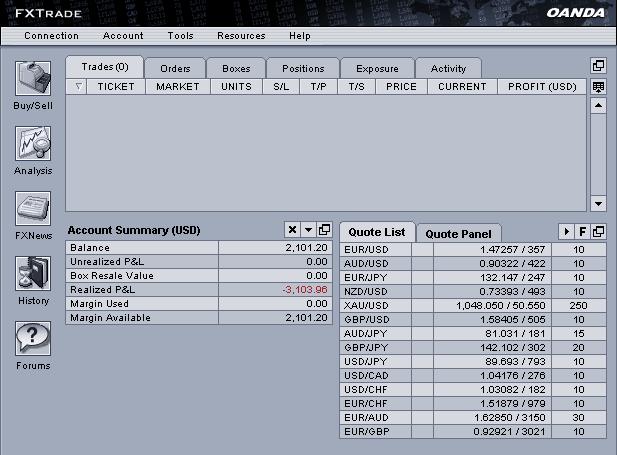Sort by TICKET column header
The width and height of the screenshot is (617, 455).
tap(116, 87)
